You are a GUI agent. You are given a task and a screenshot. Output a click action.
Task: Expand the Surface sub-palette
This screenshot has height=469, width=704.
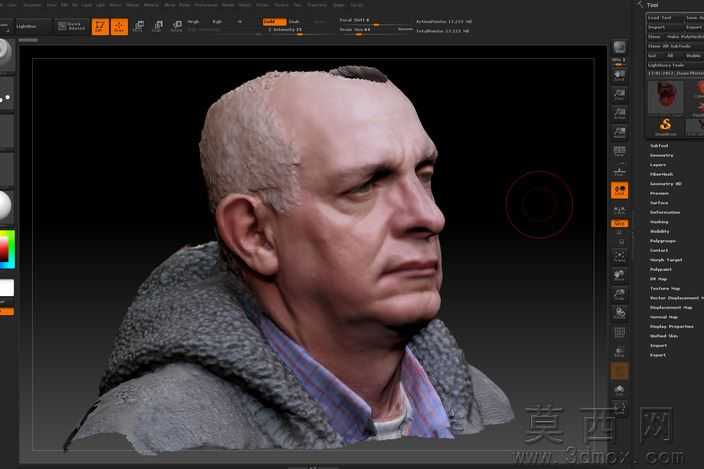(659, 203)
